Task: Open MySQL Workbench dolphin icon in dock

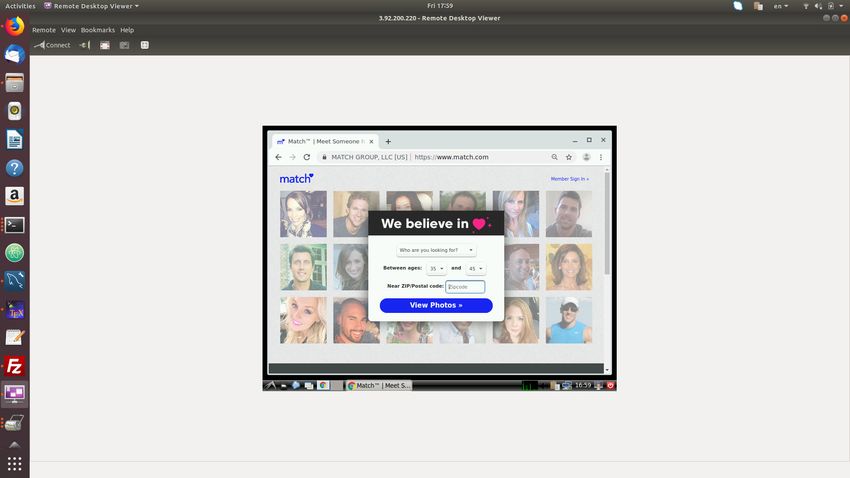Action: (x=15, y=281)
